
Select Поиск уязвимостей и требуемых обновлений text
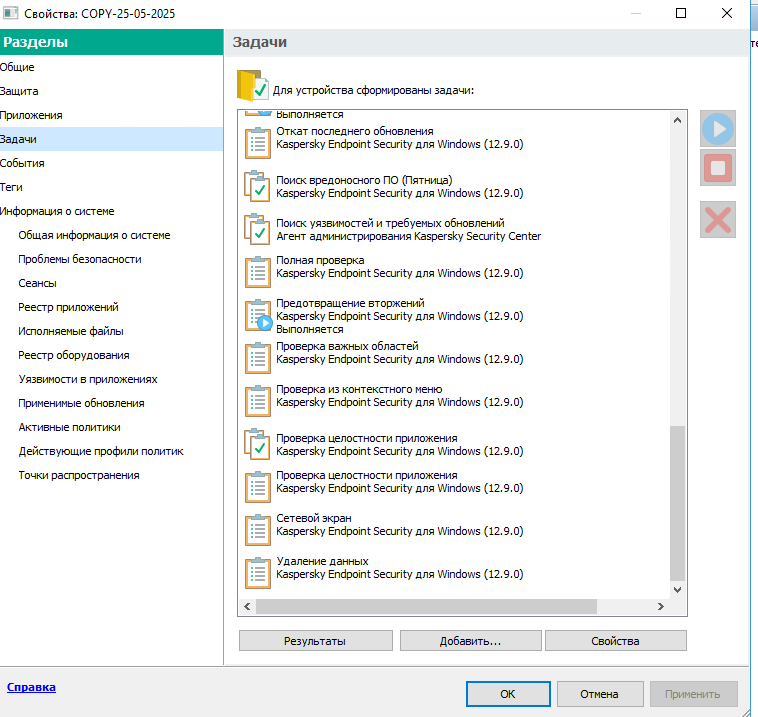(390, 223)
